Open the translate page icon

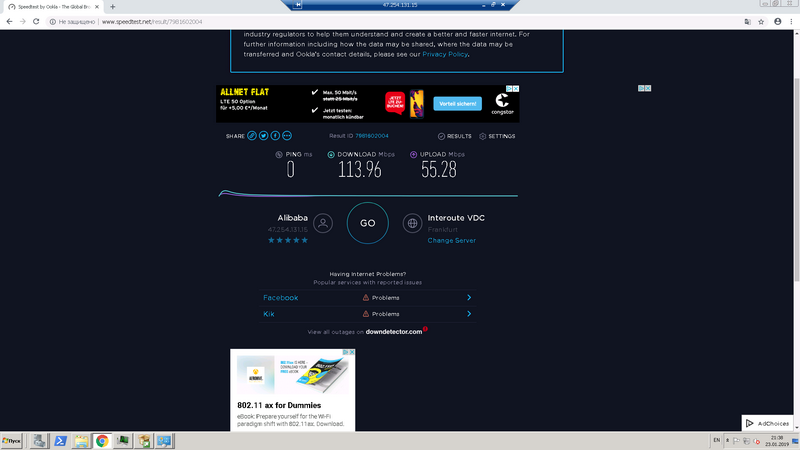747,21
